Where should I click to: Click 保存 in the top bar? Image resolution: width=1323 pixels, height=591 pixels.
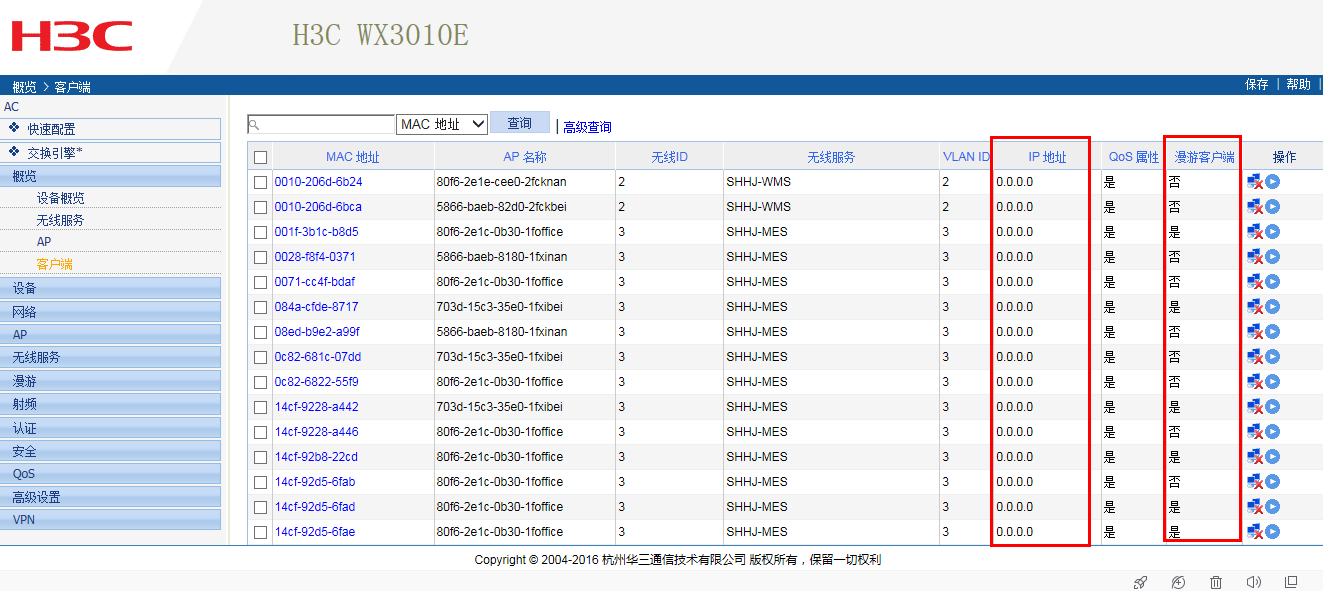[1257, 85]
